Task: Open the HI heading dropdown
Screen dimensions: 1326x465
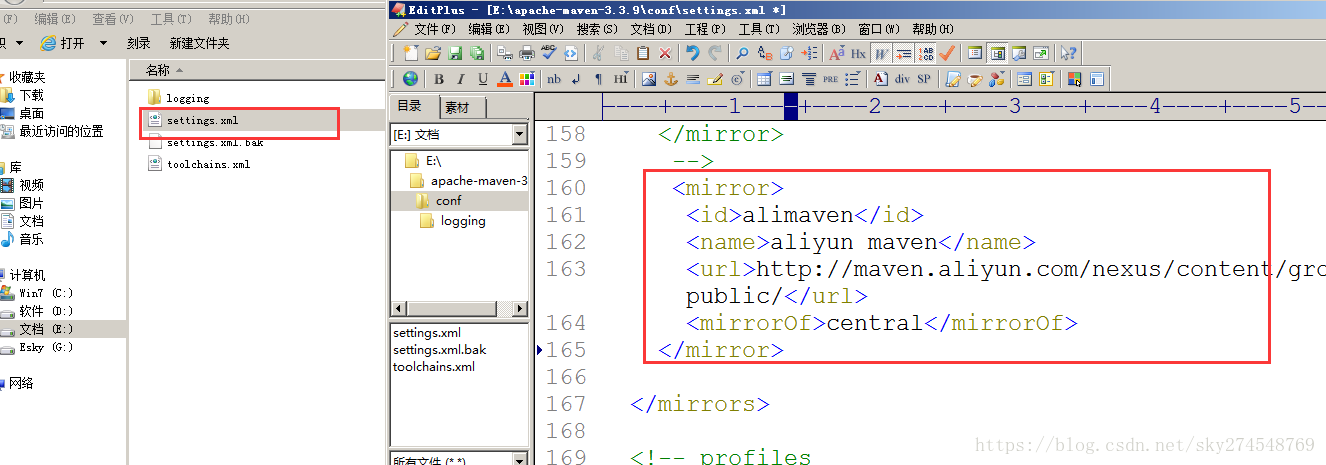Action: pos(621,79)
